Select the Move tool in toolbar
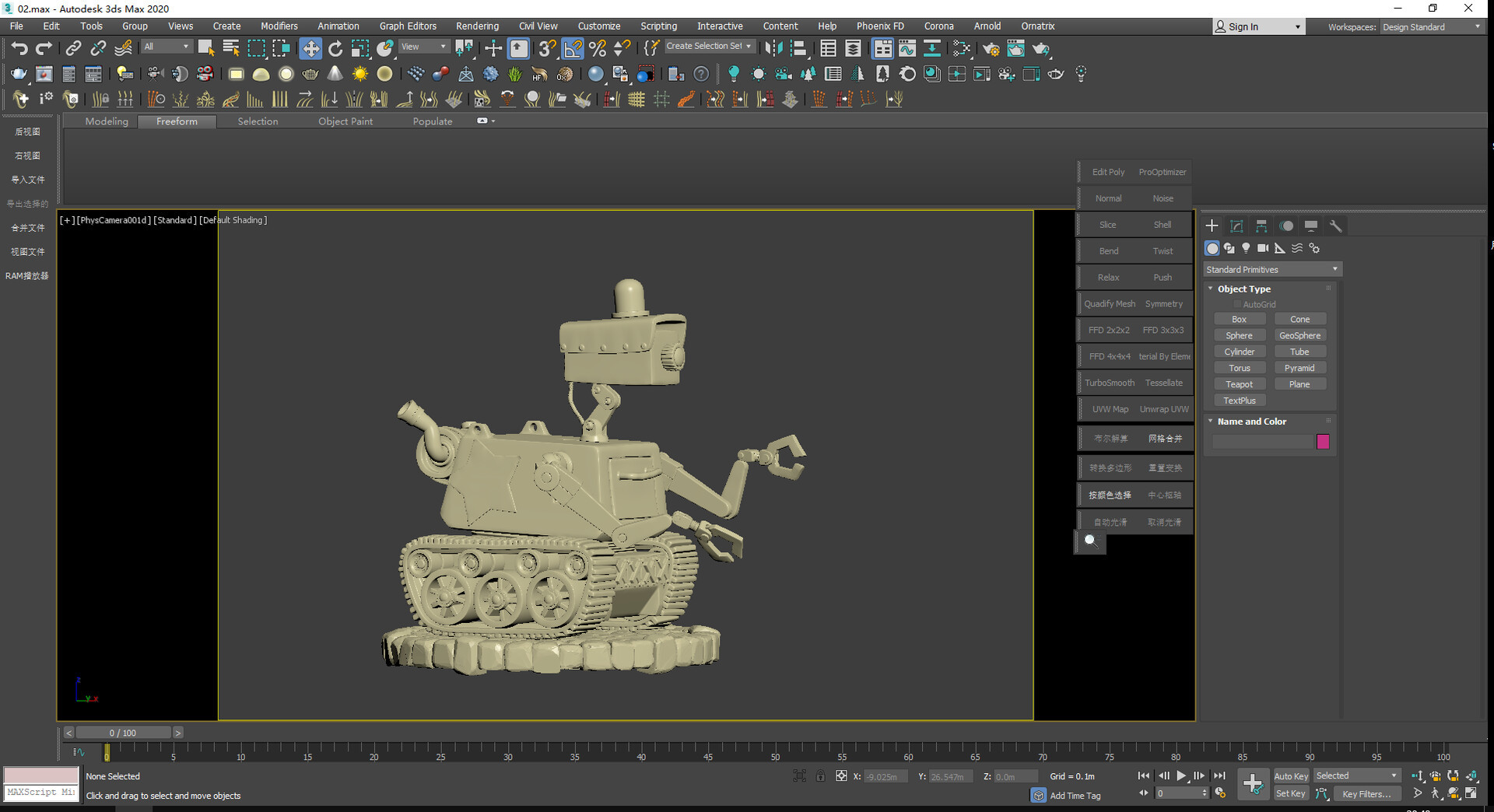The height and width of the screenshot is (812, 1494). [310, 48]
